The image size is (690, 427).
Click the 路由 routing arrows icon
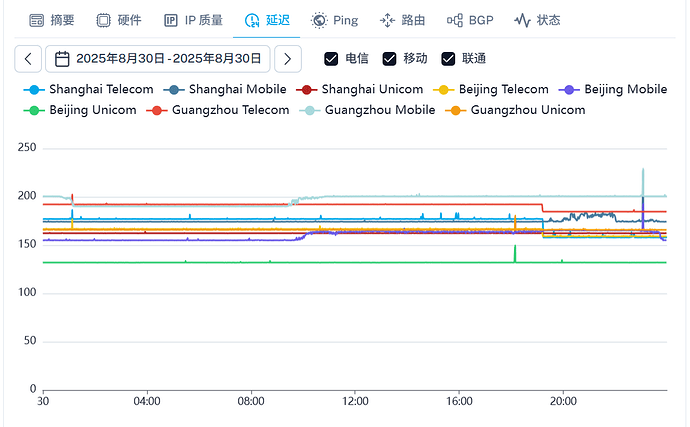click(387, 20)
